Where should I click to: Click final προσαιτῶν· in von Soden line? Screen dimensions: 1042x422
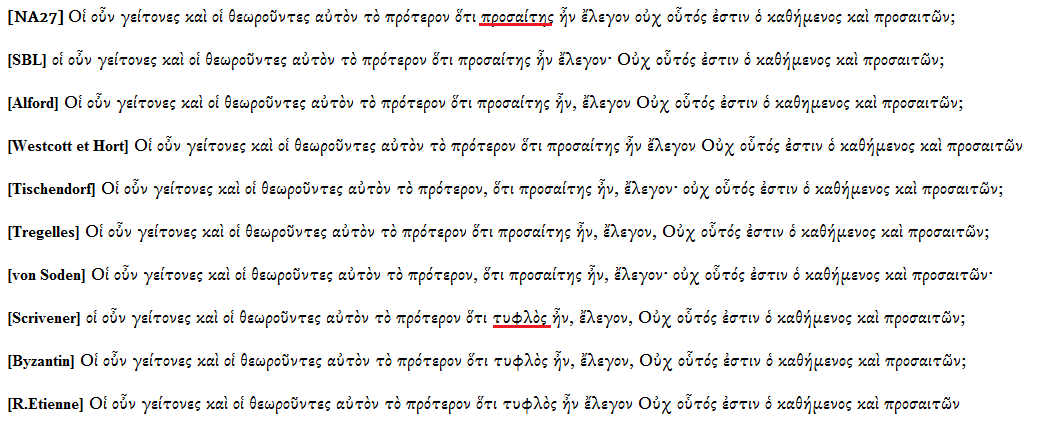(x=954, y=274)
